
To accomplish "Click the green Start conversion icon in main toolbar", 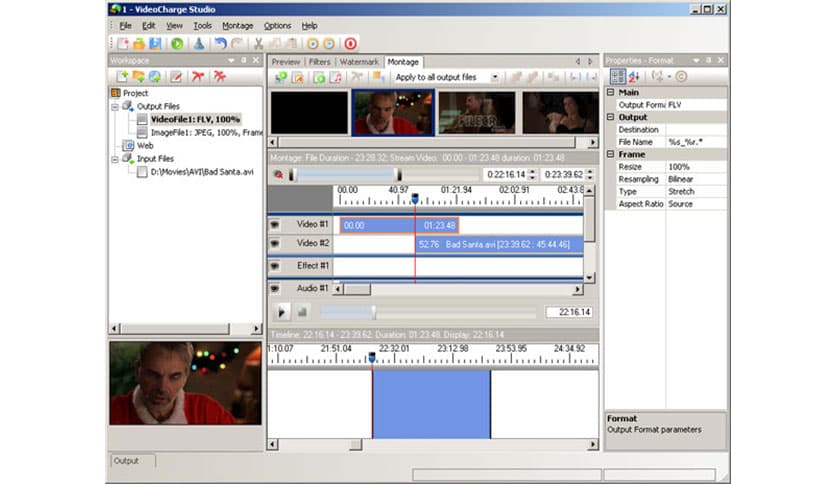I will coord(177,44).
